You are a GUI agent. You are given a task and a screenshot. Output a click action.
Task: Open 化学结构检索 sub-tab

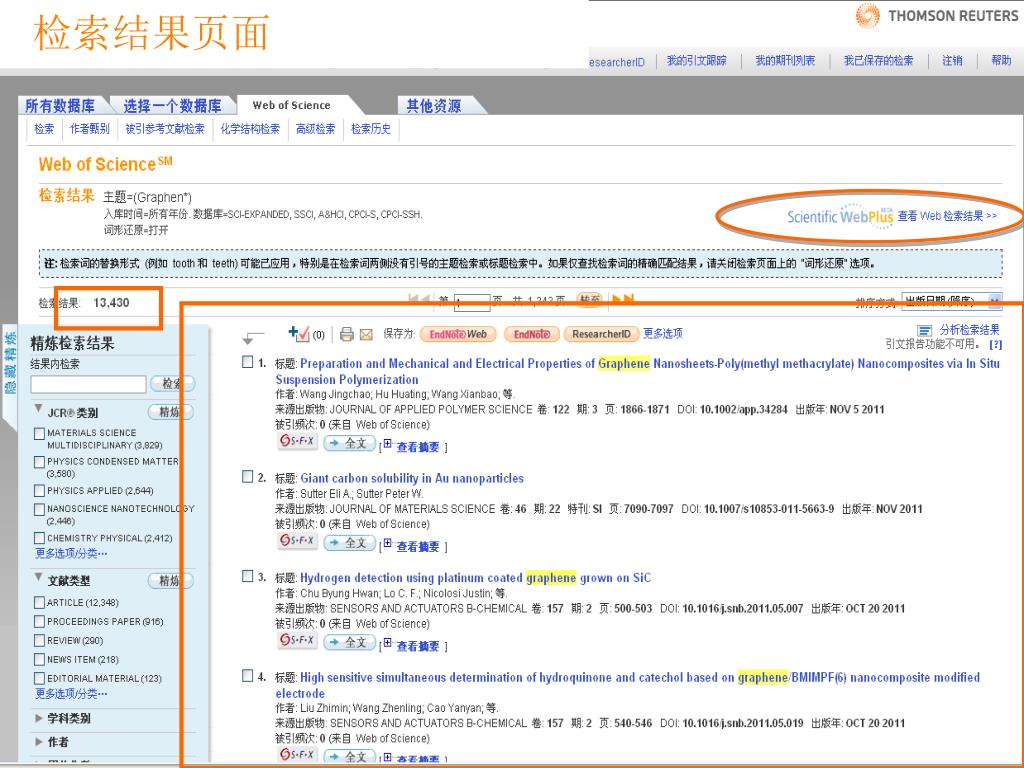(x=250, y=129)
